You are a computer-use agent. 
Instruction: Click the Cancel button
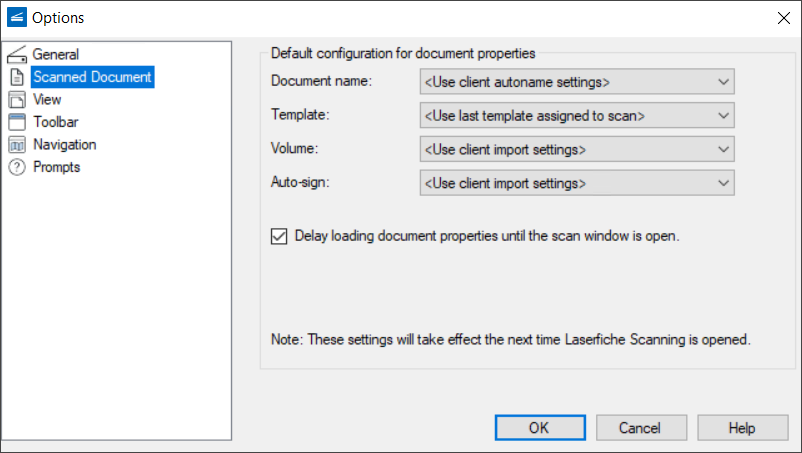click(639, 428)
